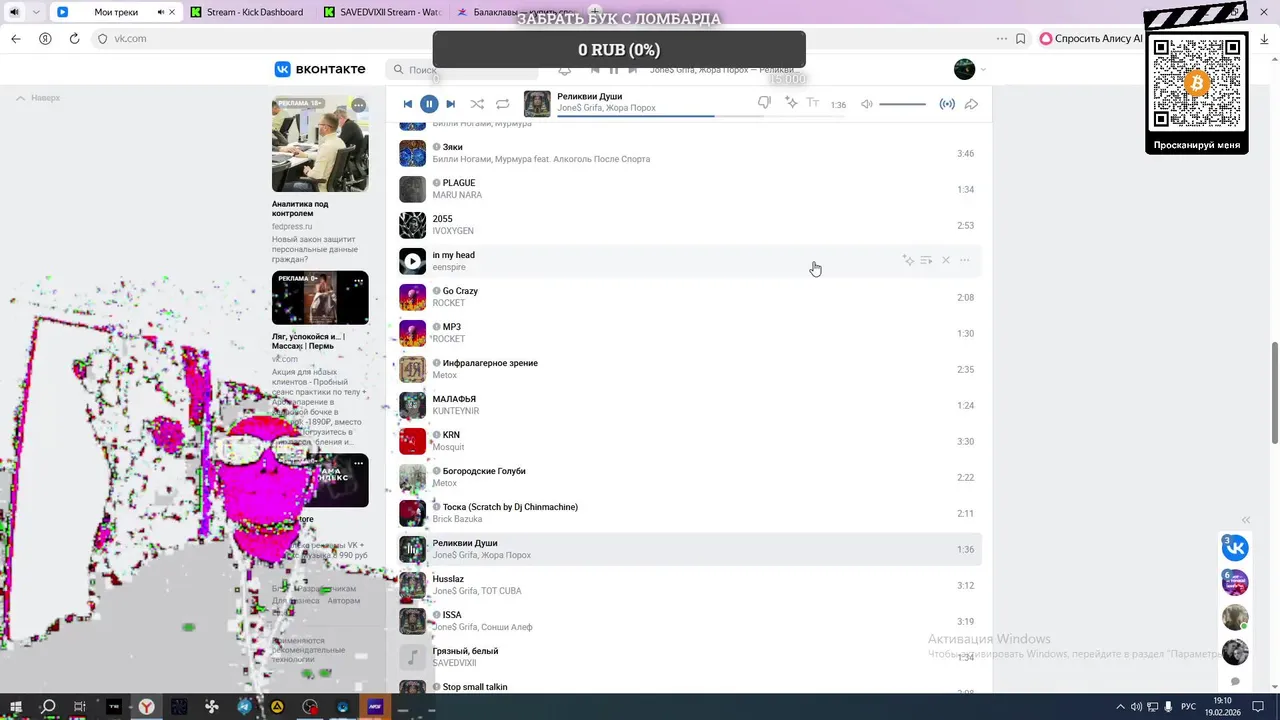Mute audio with the speaker icon
Viewport: 1280px width, 720px height.
(867, 104)
